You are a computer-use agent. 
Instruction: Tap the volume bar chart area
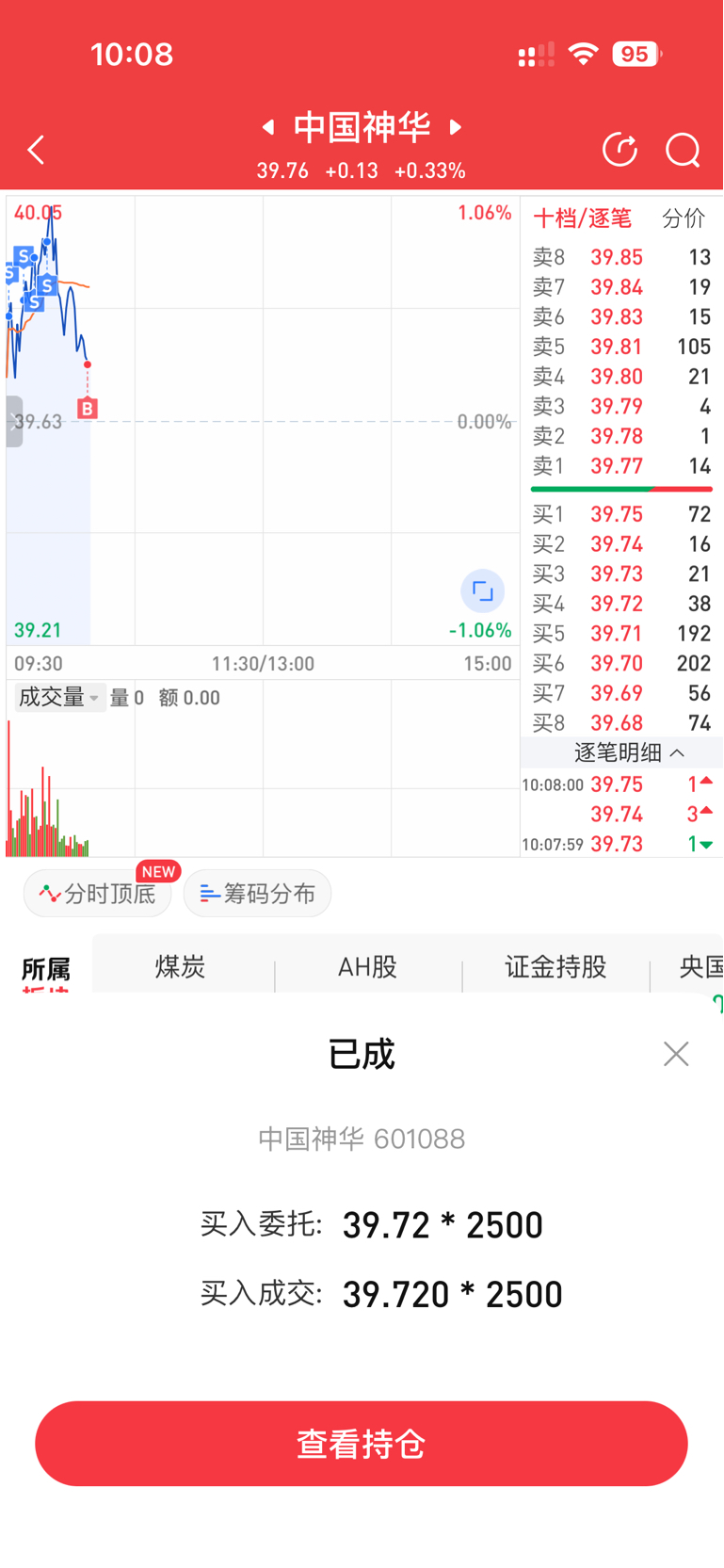pyautogui.click(x=263, y=784)
